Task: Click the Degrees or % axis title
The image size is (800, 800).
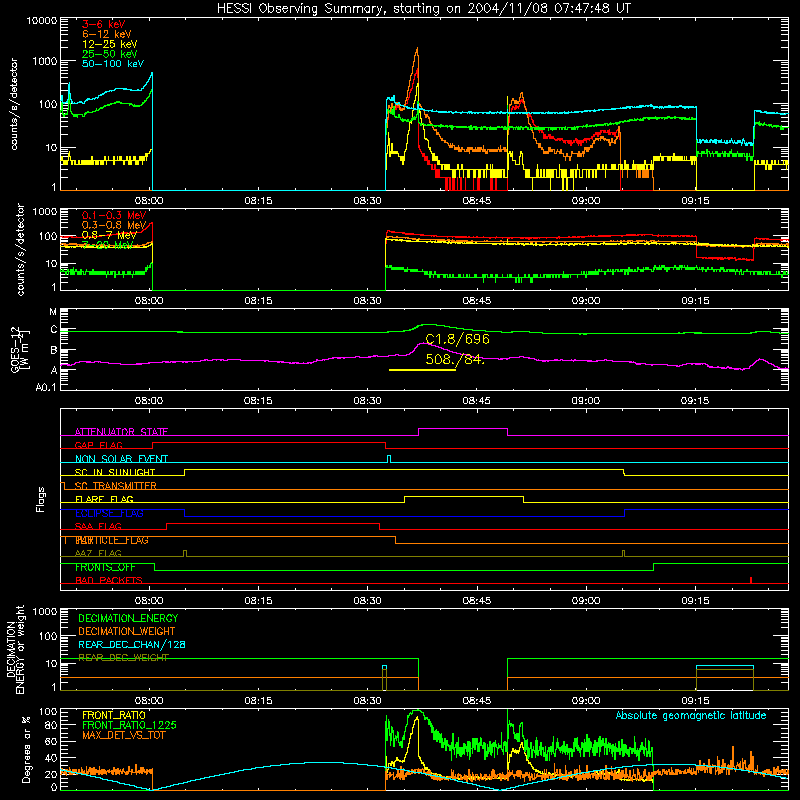Action: 26,749
